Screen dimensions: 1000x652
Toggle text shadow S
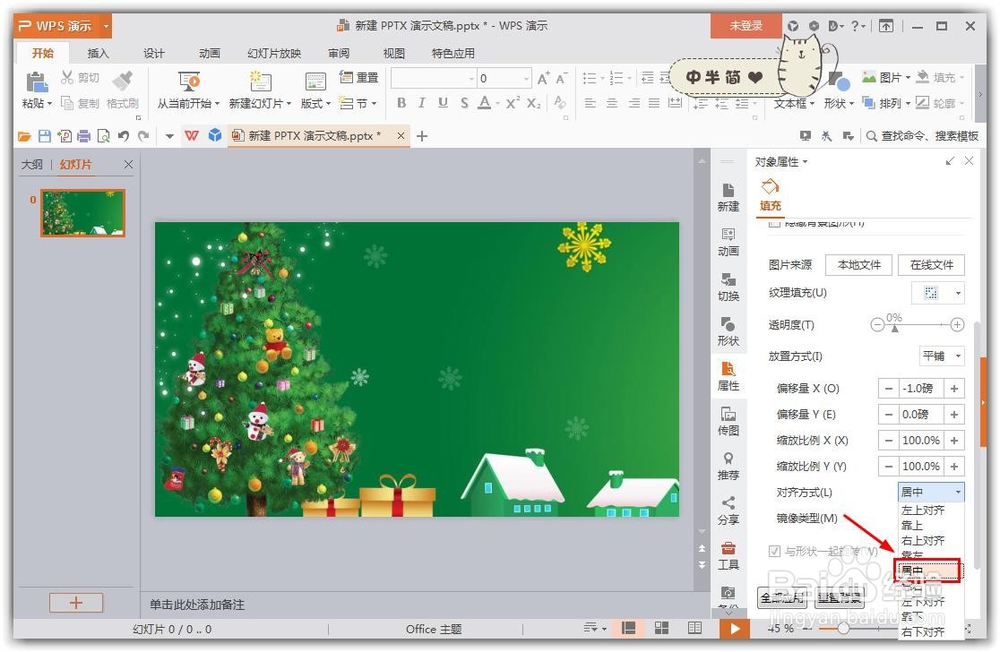pyautogui.click(x=464, y=103)
